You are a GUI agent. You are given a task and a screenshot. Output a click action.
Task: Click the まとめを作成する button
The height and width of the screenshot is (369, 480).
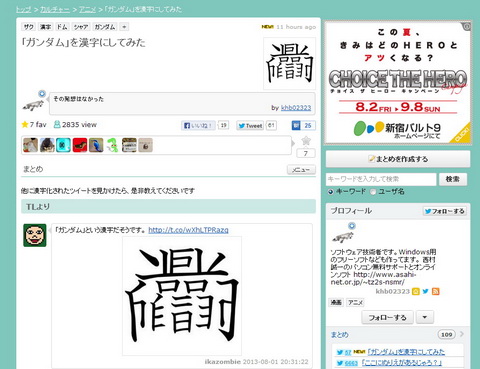(398, 159)
